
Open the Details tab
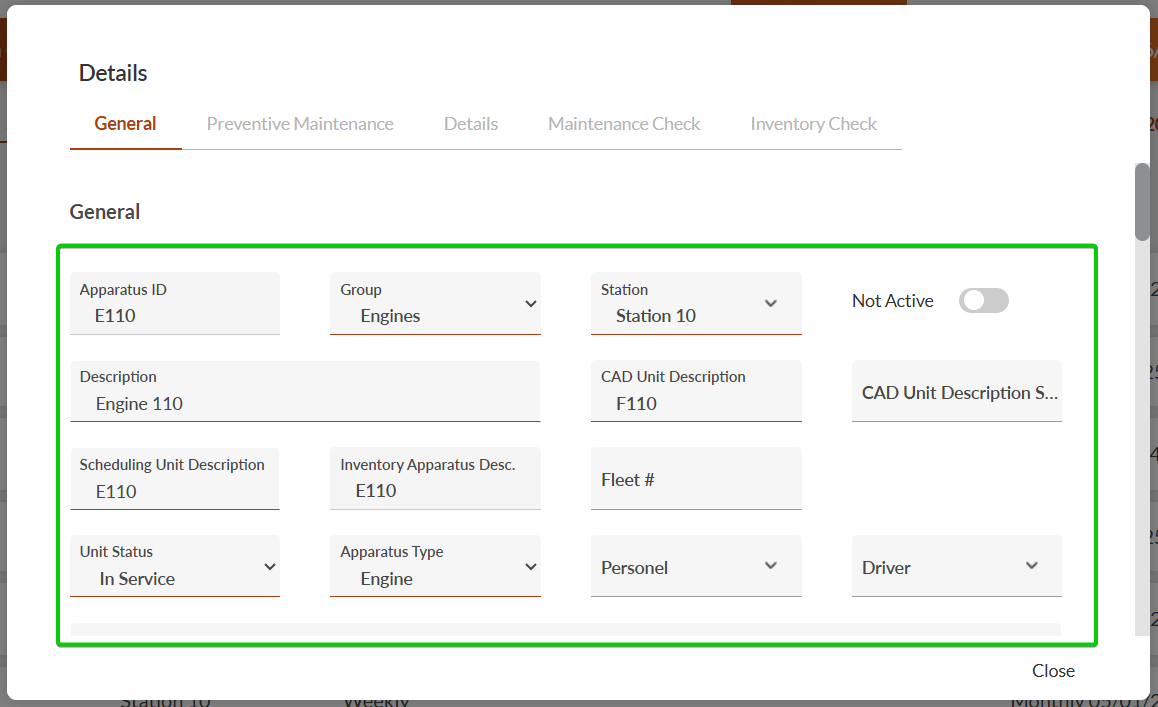(x=471, y=124)
